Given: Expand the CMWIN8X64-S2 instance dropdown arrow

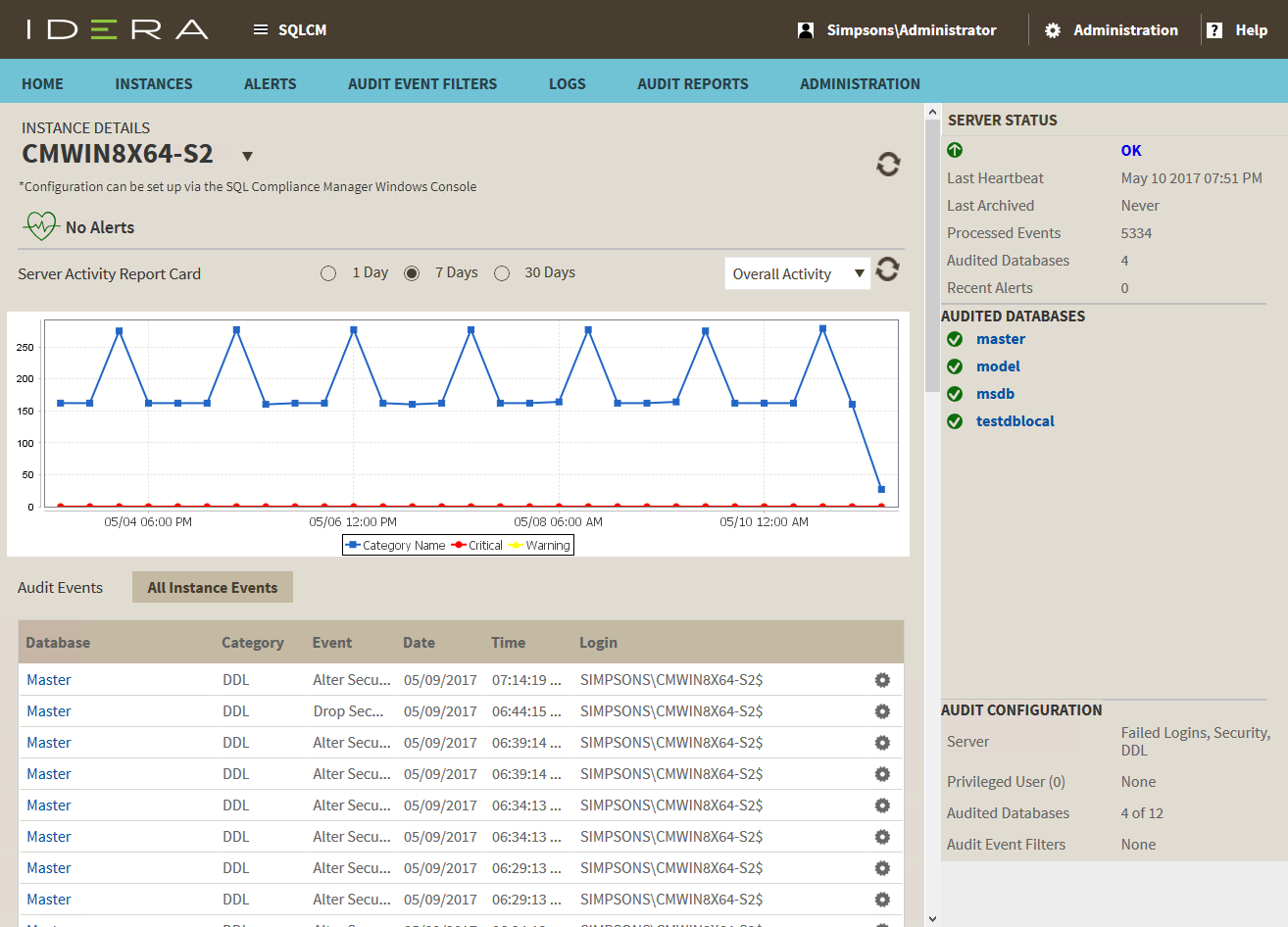Looking at the screenshot, I should tap(248, 156).
